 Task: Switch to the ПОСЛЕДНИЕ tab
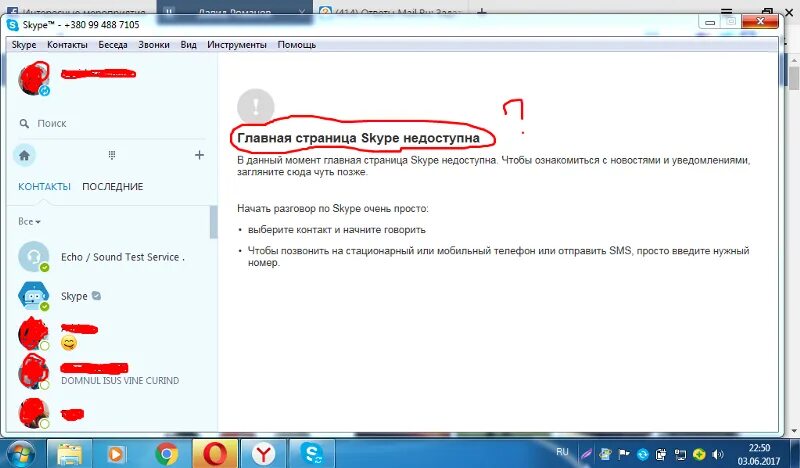113,187
